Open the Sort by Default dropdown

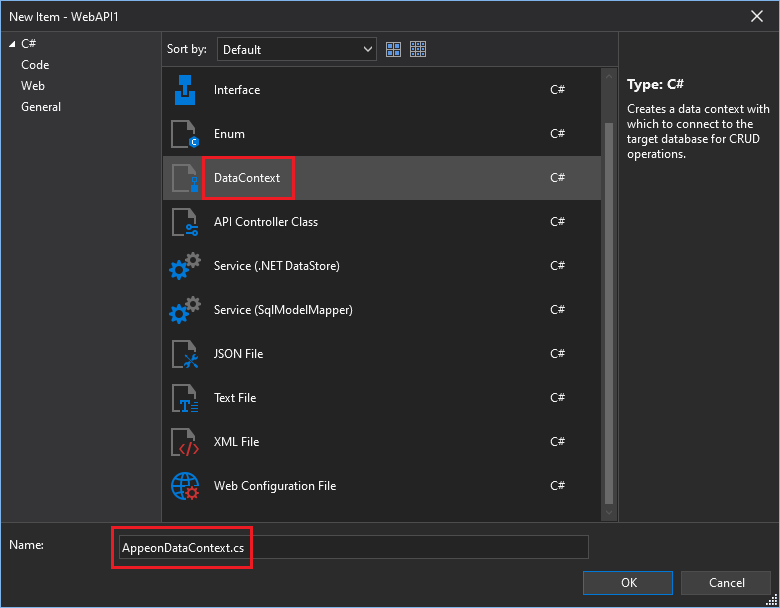coord(297,49)
